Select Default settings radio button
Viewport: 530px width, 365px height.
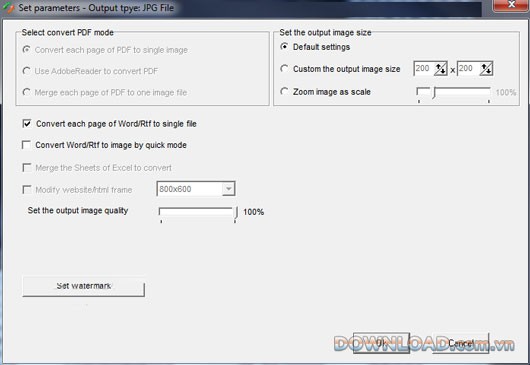coord(284,46)
